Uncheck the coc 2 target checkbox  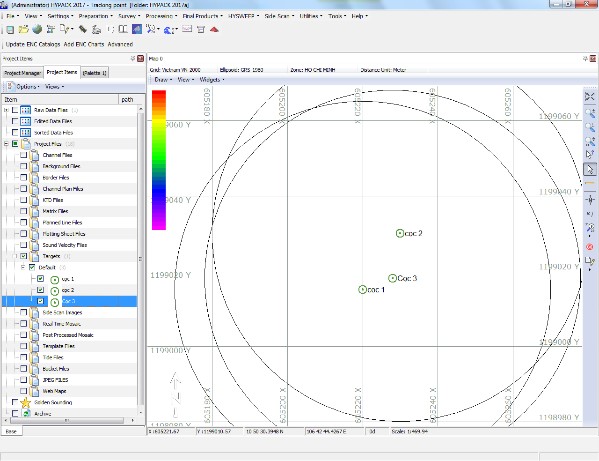pos(40,290)
